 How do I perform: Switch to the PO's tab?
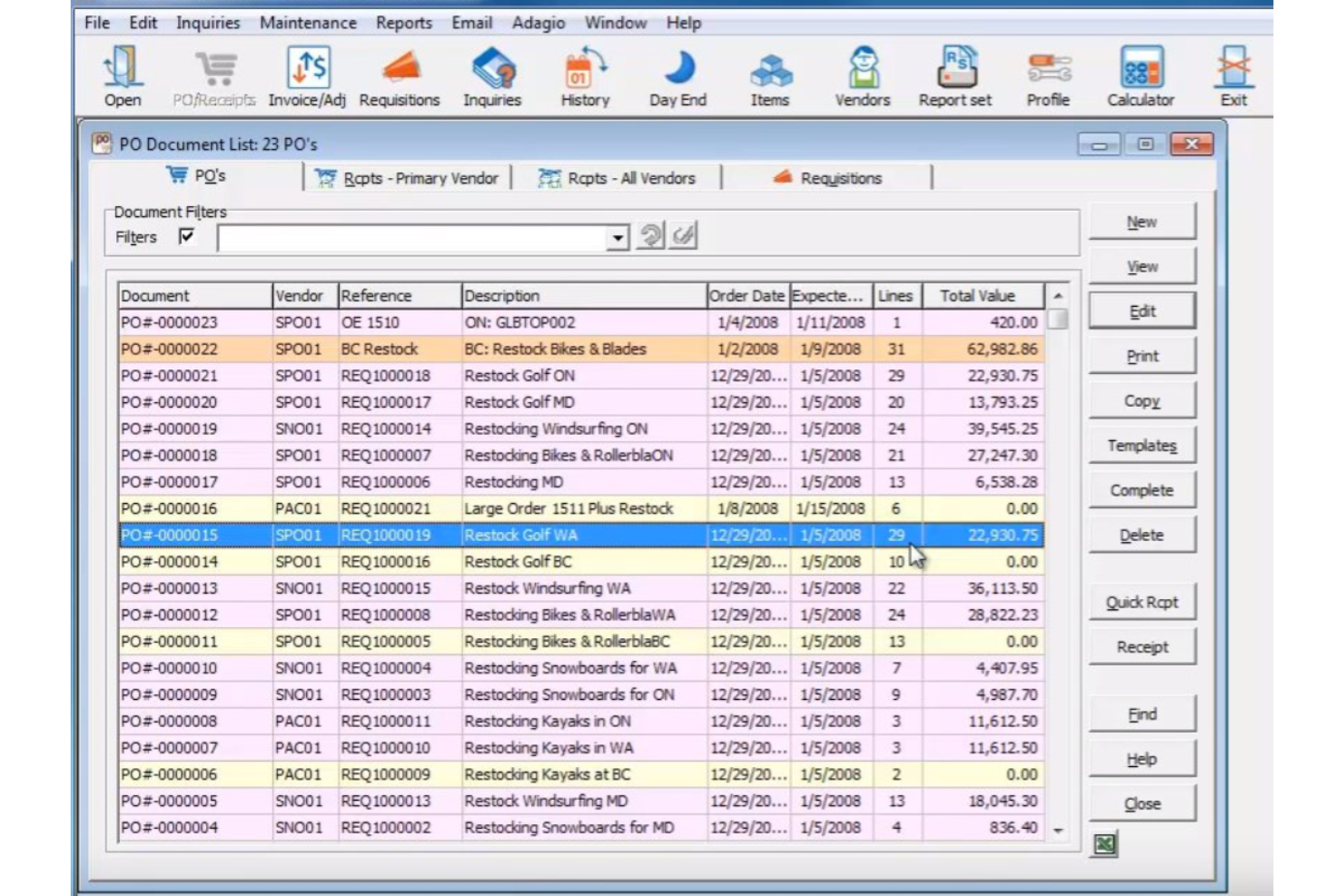[197, 176]
